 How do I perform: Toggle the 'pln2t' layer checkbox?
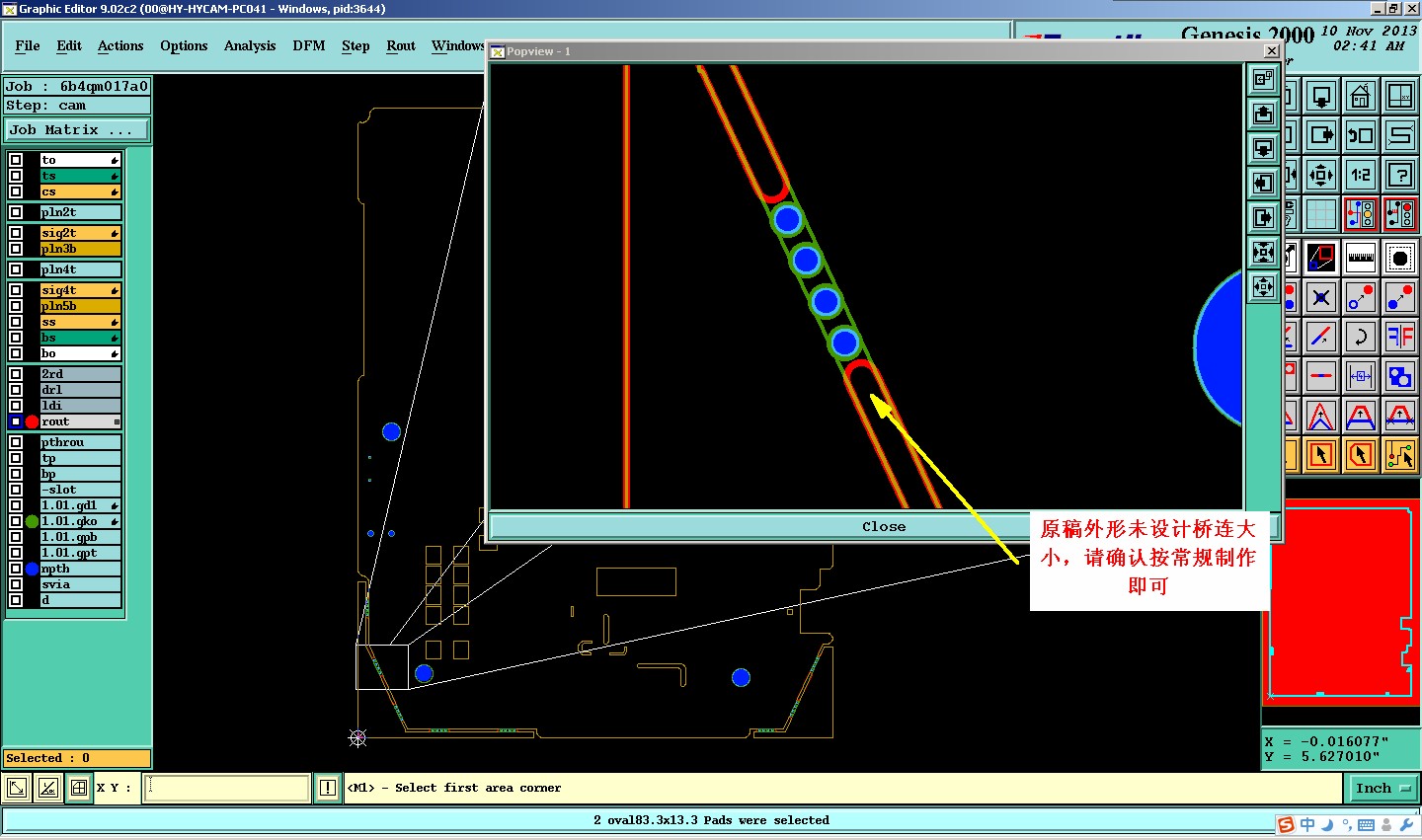coord(16,212)
